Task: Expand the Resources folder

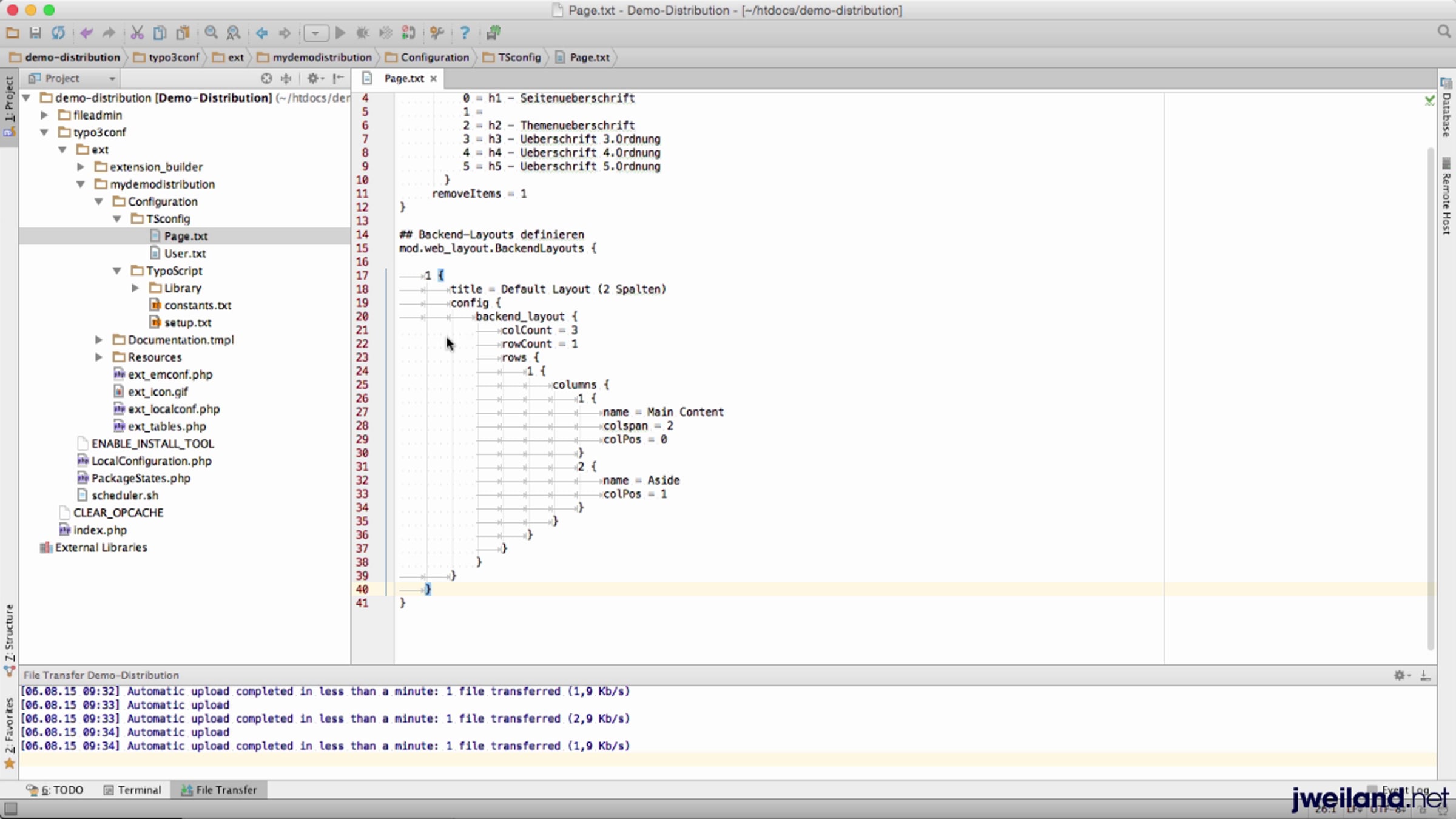Action: point(99,357)
